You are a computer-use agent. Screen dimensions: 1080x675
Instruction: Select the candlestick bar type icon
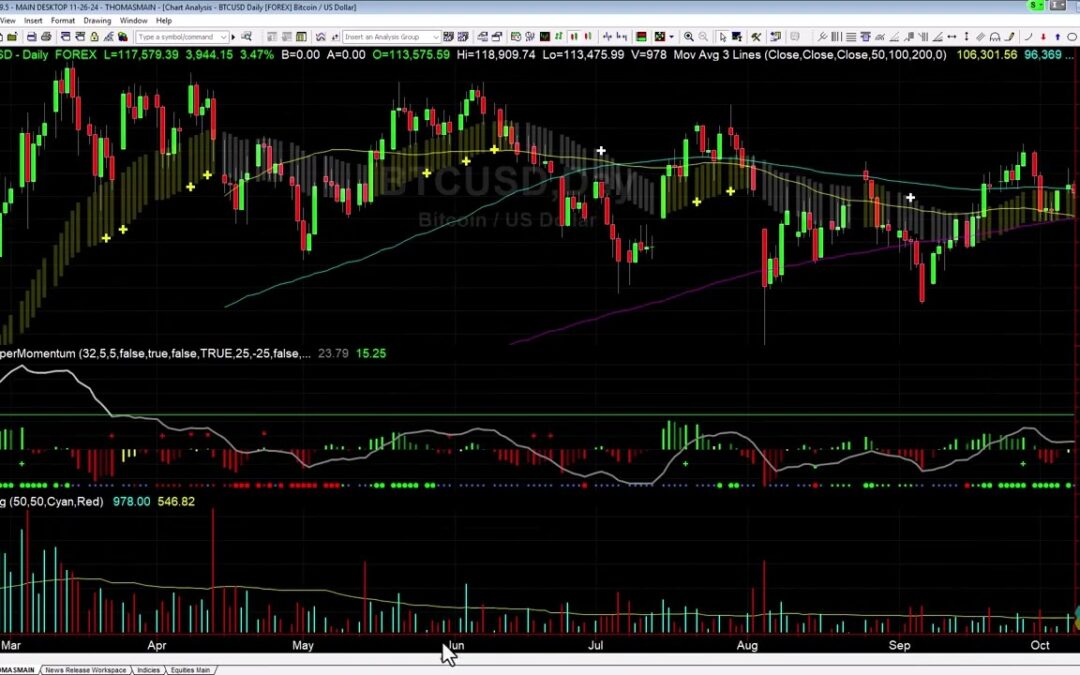[573, 37]
